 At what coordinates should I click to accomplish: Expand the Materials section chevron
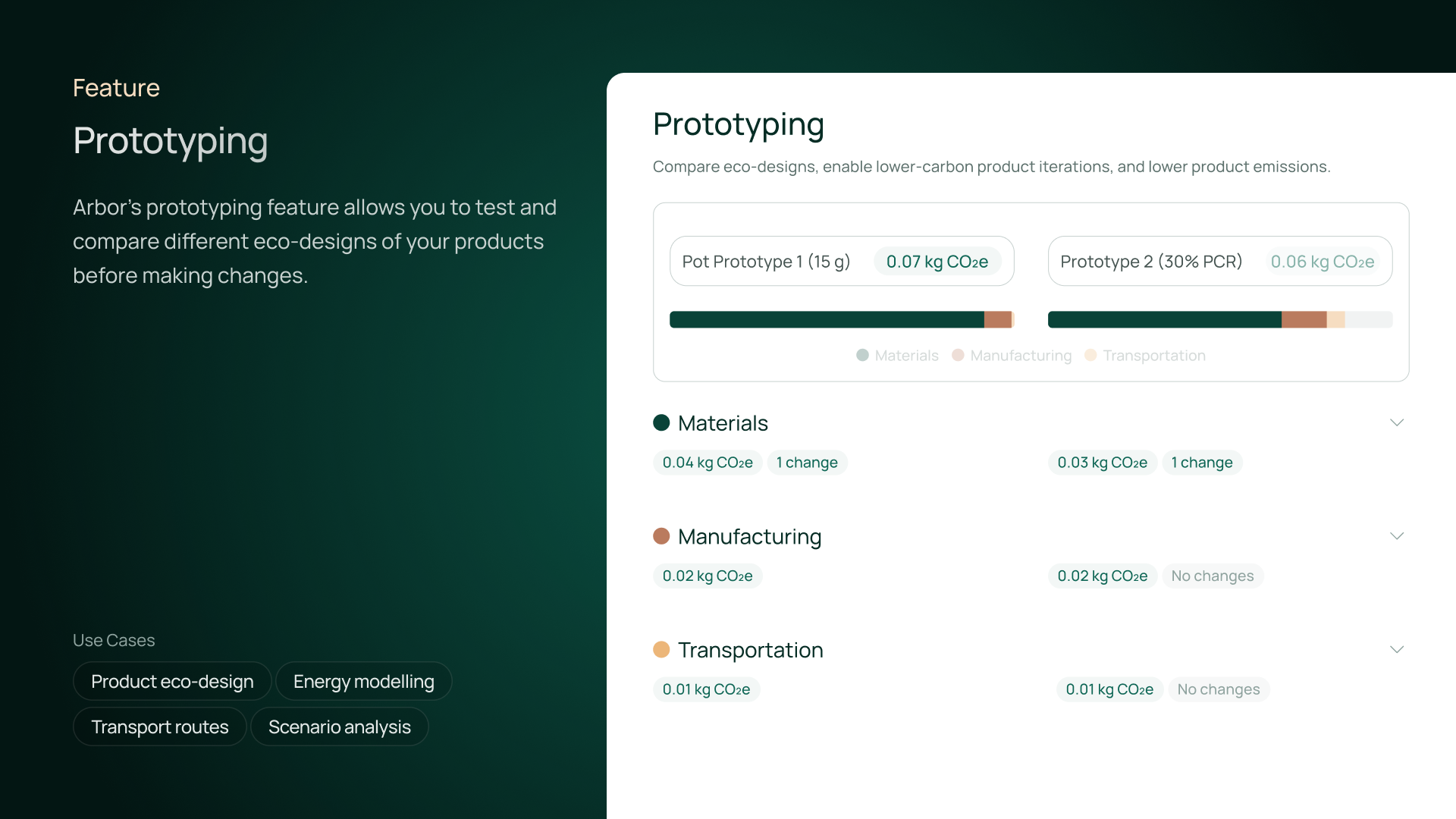tap(1397, 422)
